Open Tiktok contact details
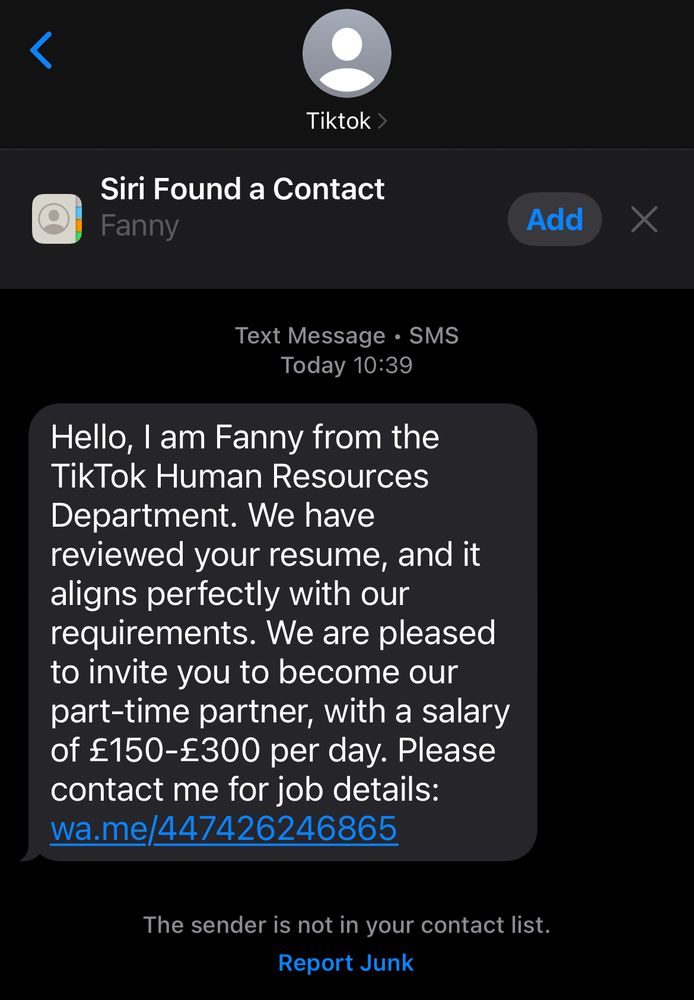 (339, 121)
